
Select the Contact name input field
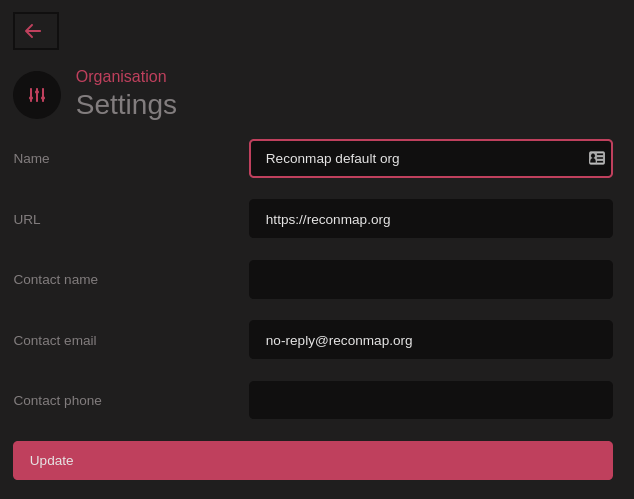(431, 279)
